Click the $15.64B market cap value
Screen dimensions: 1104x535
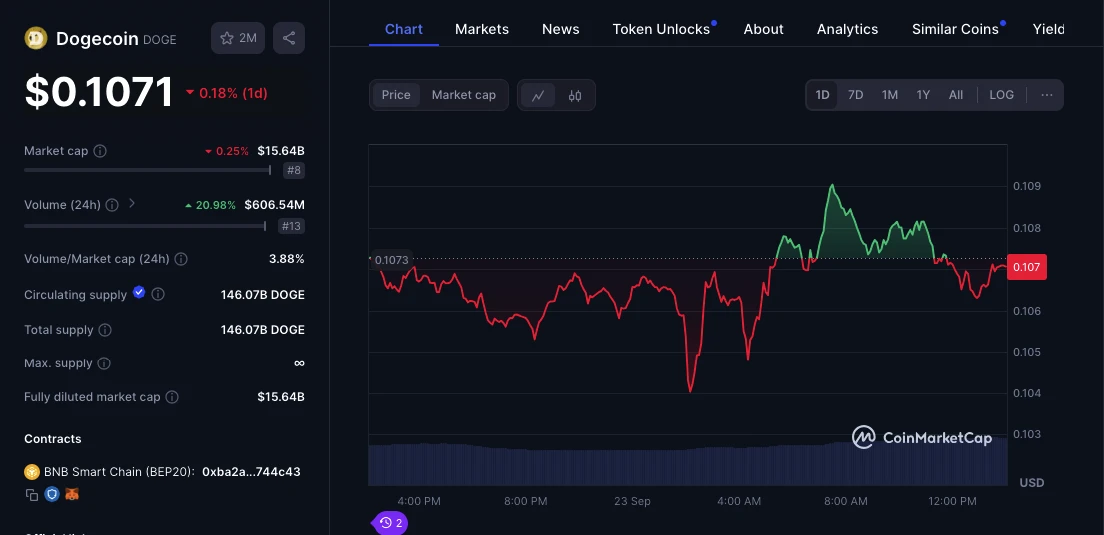281,151
